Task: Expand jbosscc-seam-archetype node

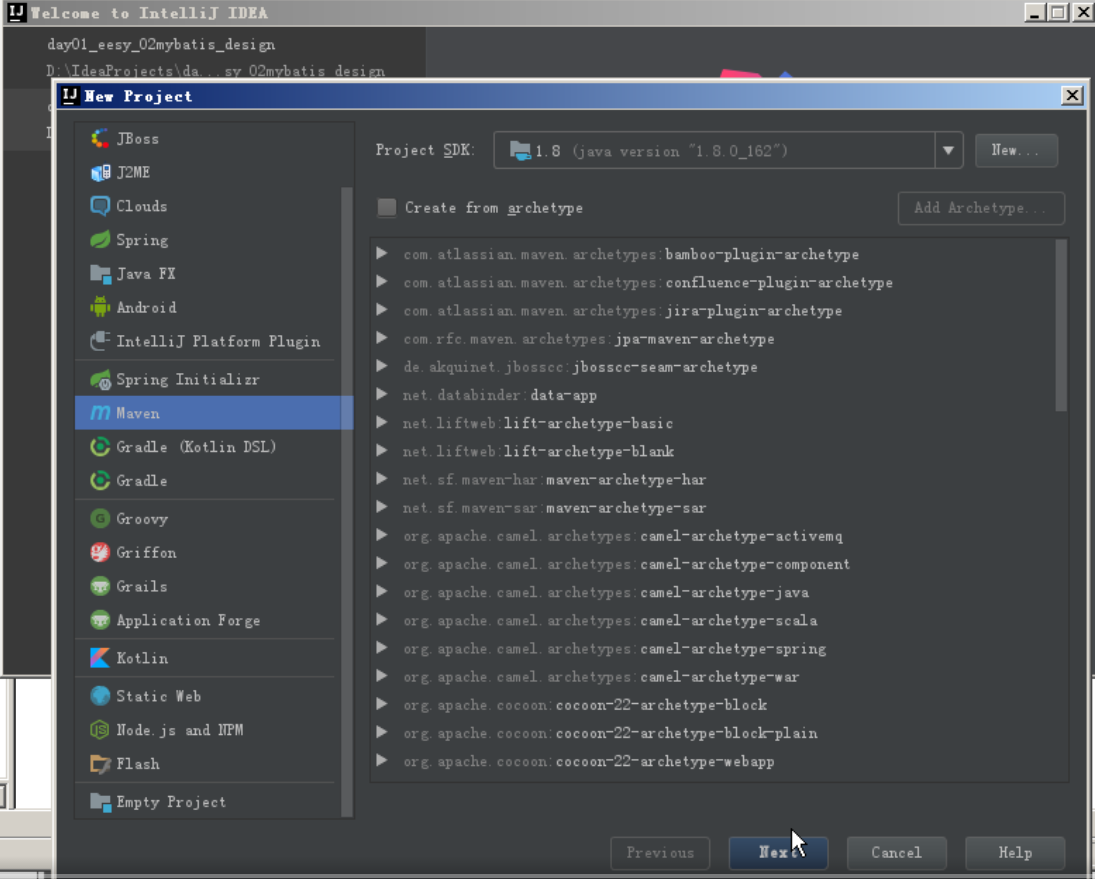Action: tap(382, 366)
